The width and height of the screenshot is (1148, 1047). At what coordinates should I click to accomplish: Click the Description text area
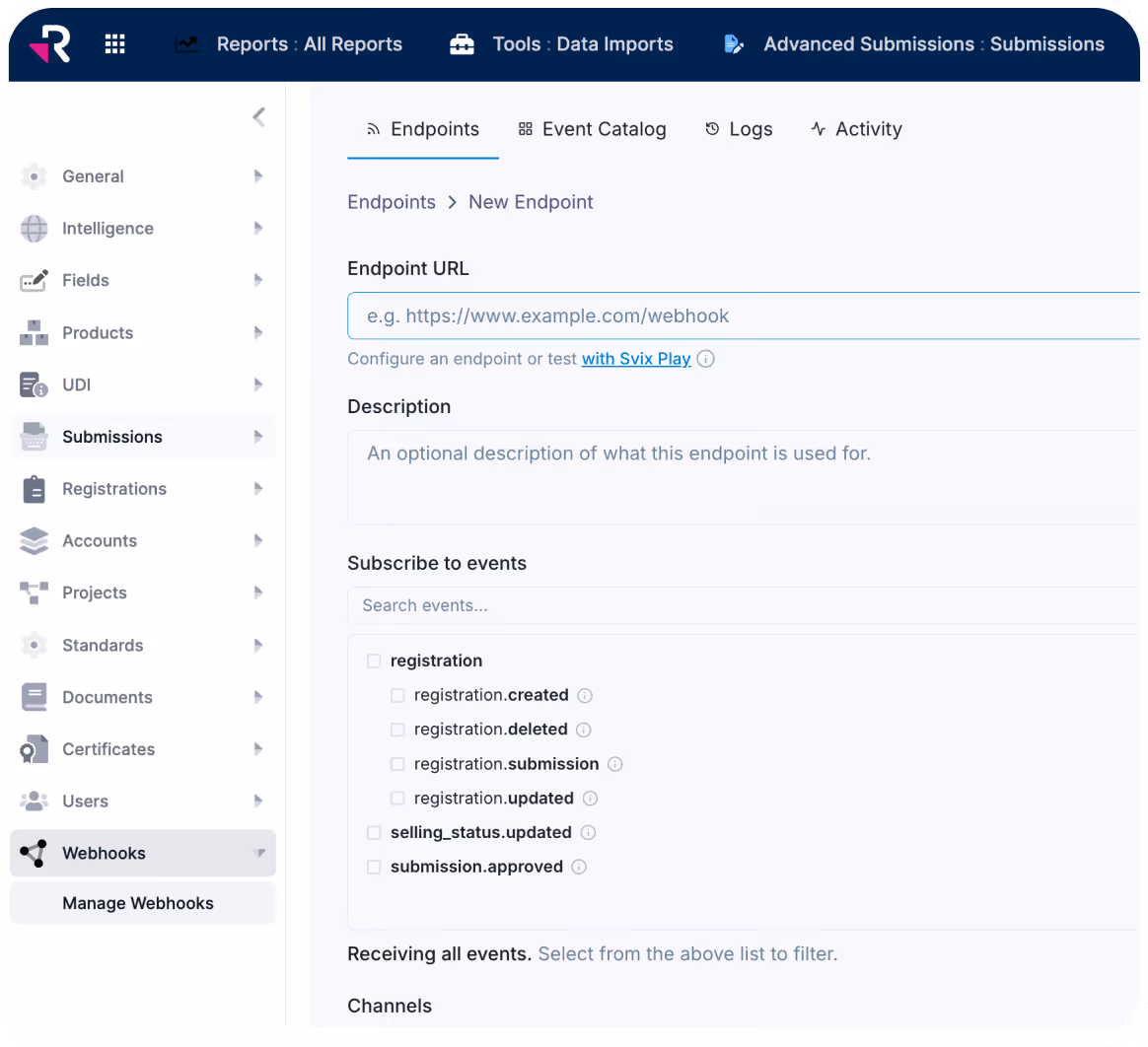743,477
